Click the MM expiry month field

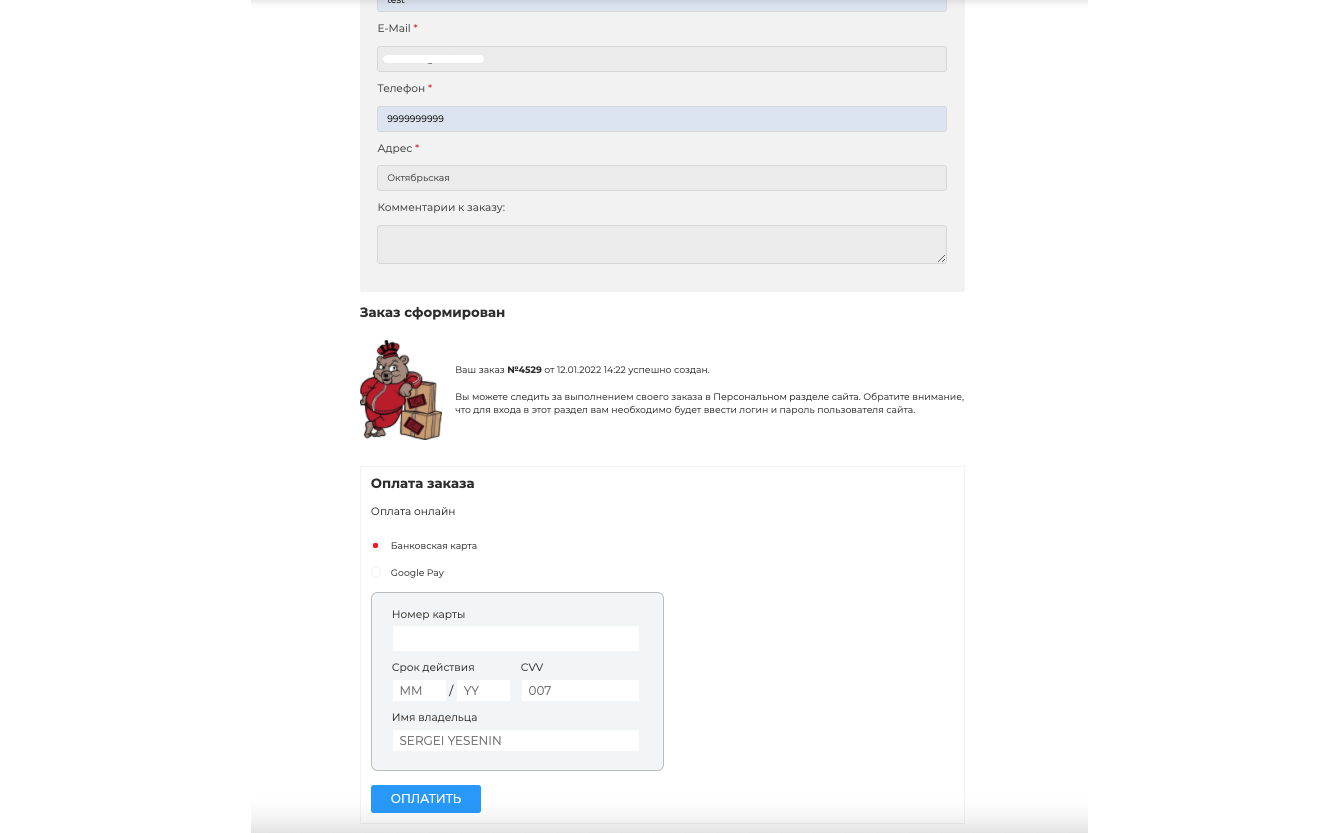point(418,691)
